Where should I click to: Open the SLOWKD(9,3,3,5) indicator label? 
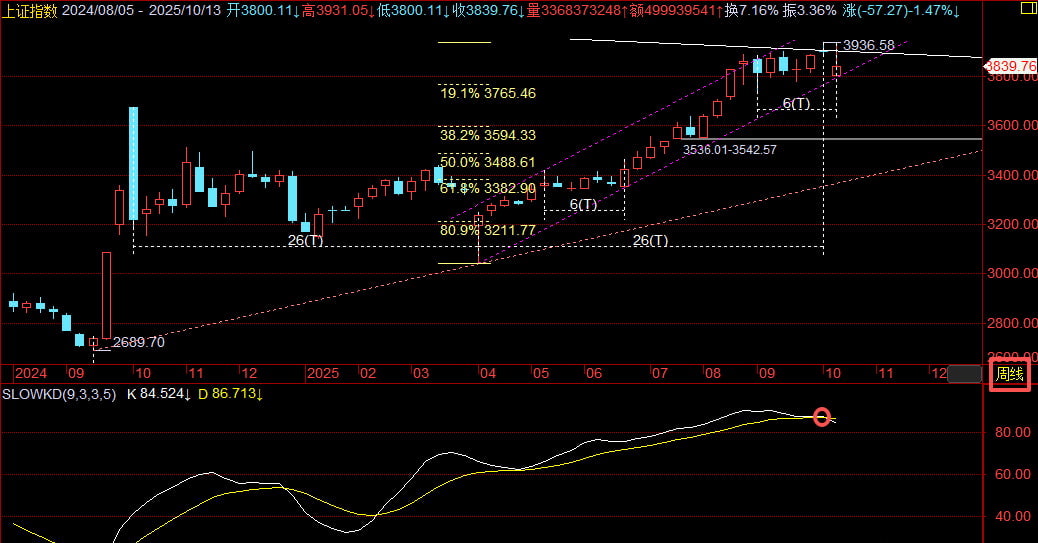[58, 394]
